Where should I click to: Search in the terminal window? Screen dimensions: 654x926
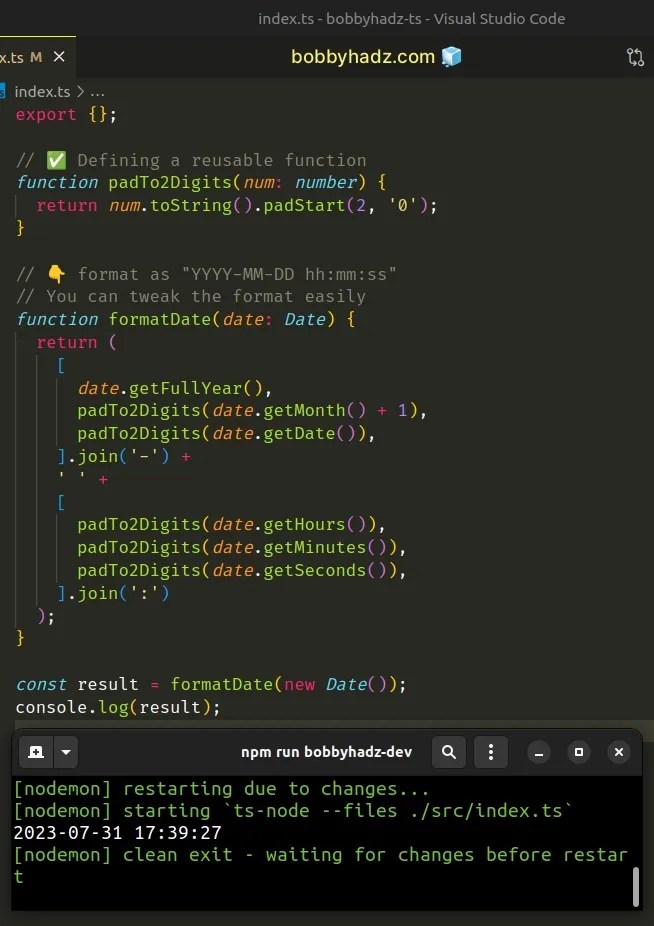tap(449, 752)
